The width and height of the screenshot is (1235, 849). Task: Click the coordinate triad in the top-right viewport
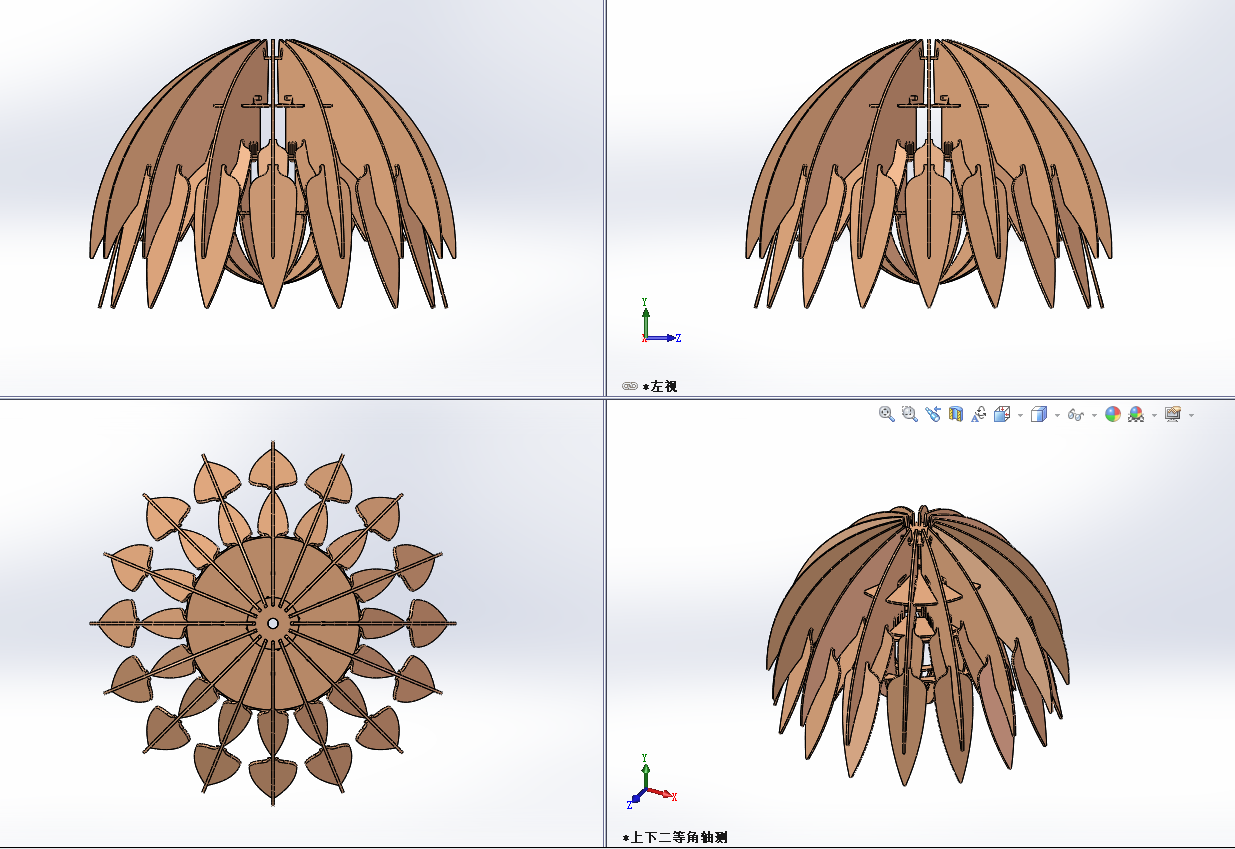pyautogui.click(x=660, y=322)
